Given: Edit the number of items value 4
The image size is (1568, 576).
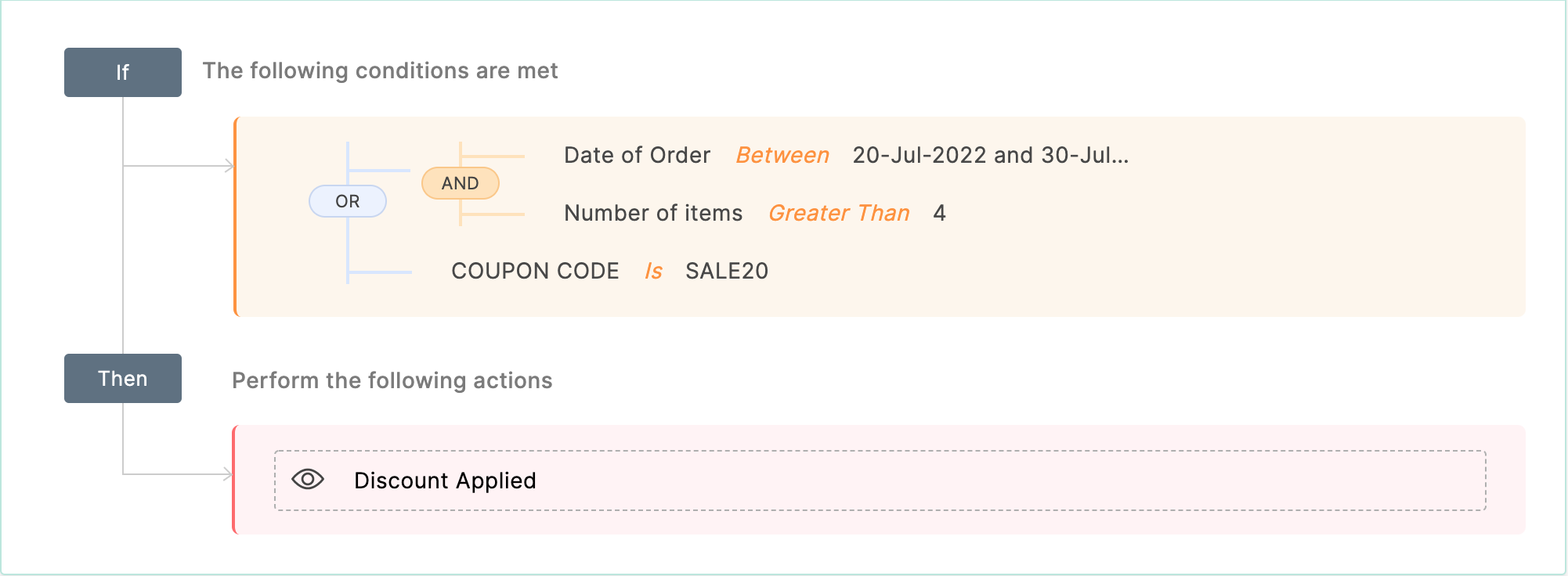Looking at the screenshot, I should pos(940,213).
